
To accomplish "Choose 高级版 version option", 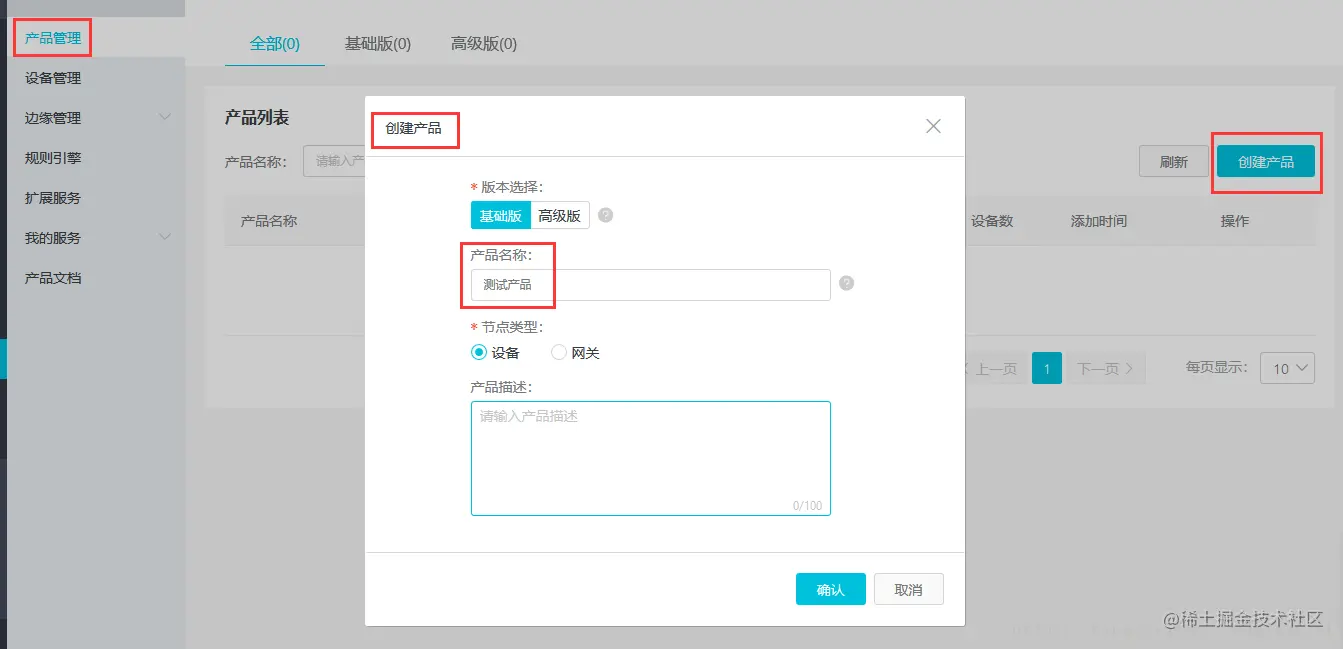I will pos(560,215).
